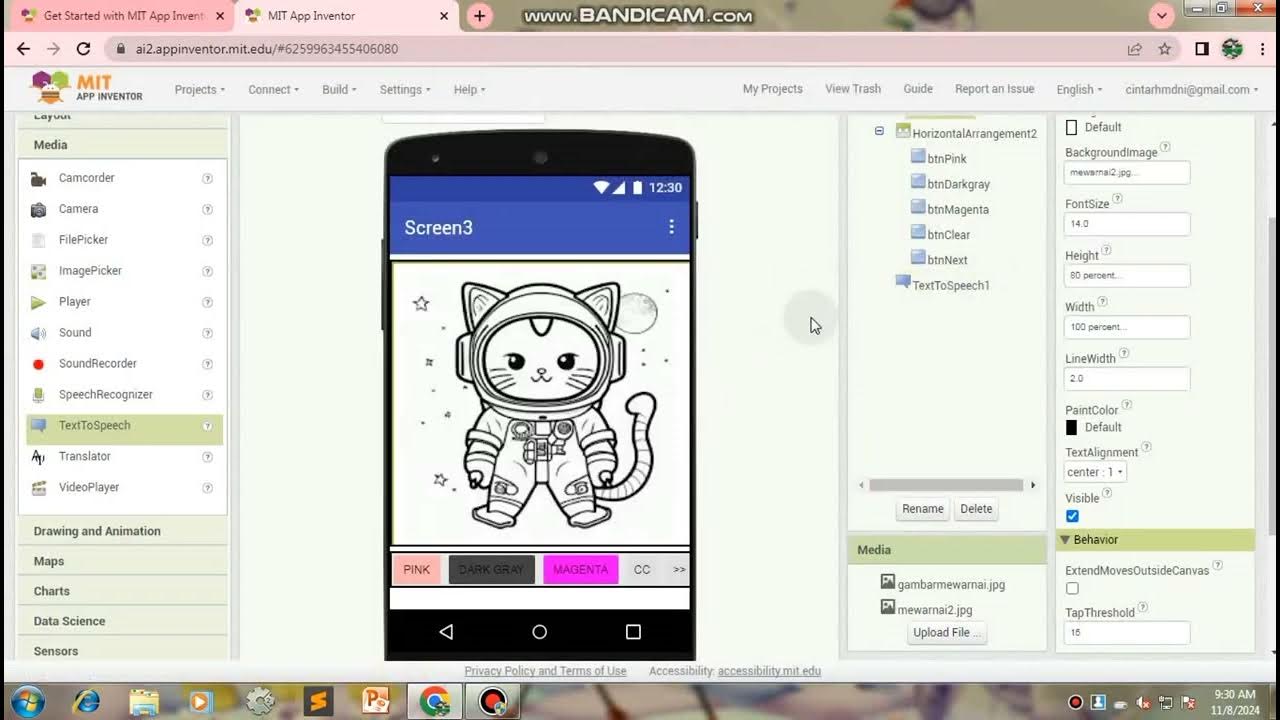Viewport: 1280px width, 720px height.
Task: Open help for Camcorder component
Action: click(207, 179)
